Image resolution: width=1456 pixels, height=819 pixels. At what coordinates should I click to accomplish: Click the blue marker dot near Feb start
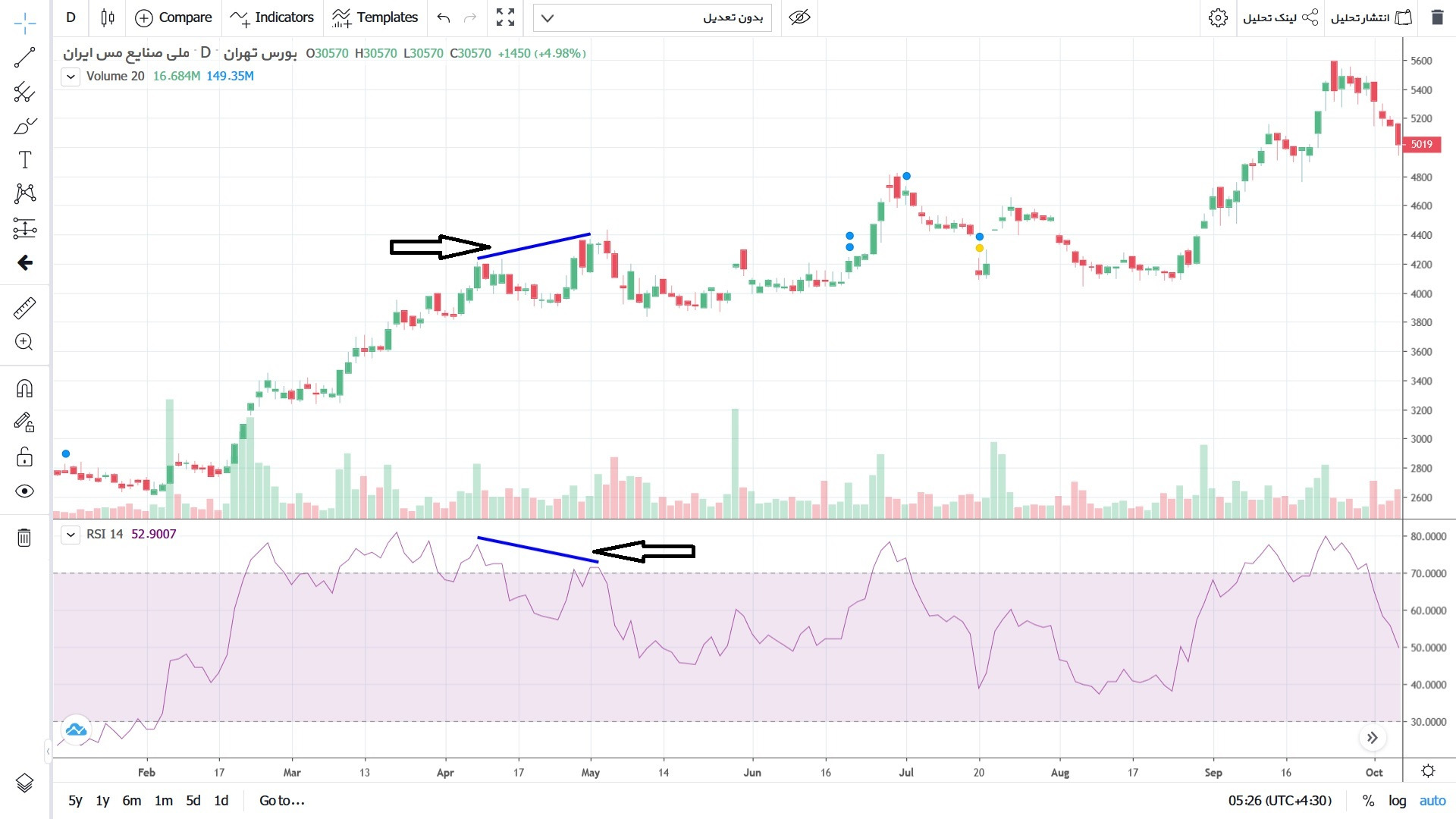tap(66, 454)
